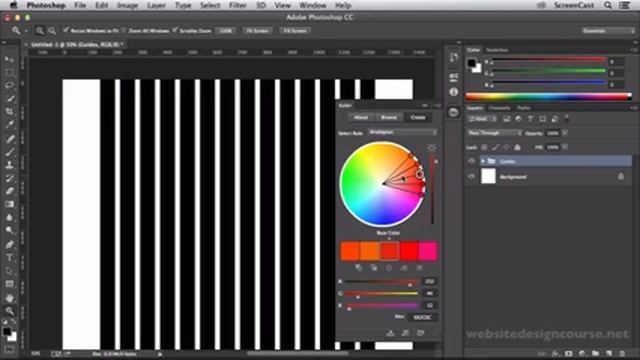Viewport: 640px width, 360px height.
Task: Open the Essentials workspace dropdown
Action: [608, 31]
